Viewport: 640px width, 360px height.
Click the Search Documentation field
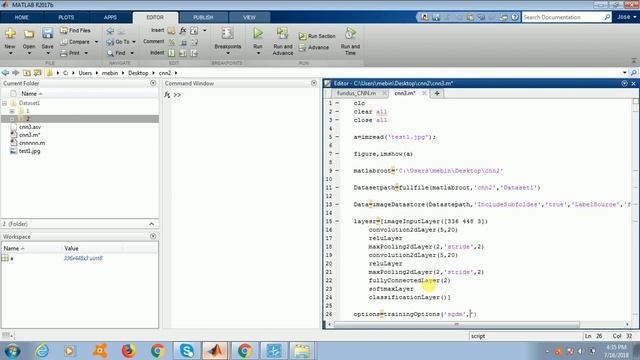pyautogui.click(x=562, y=17)
